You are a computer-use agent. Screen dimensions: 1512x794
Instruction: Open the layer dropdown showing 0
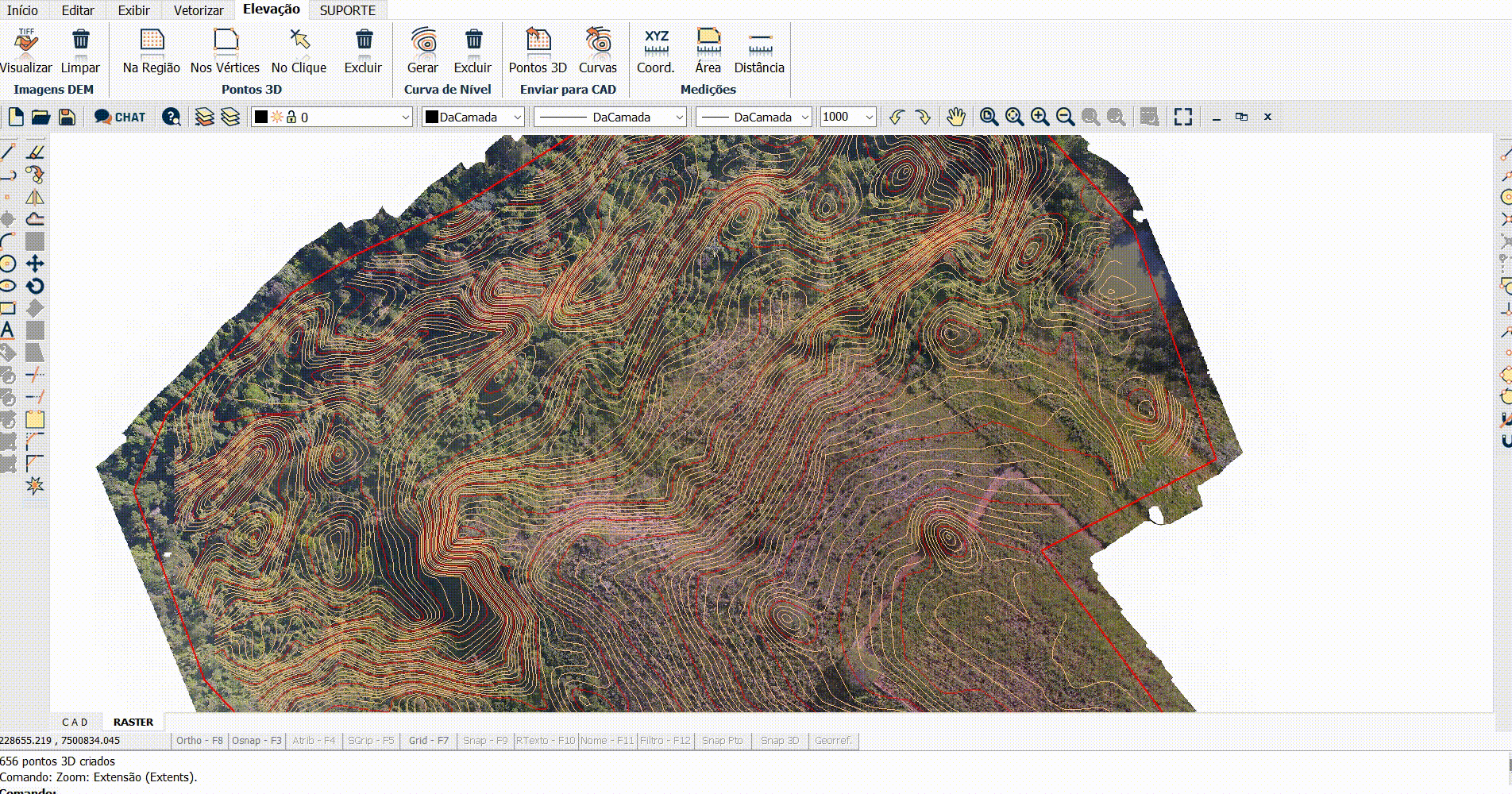pyautogui.click(x=332, y=118)
